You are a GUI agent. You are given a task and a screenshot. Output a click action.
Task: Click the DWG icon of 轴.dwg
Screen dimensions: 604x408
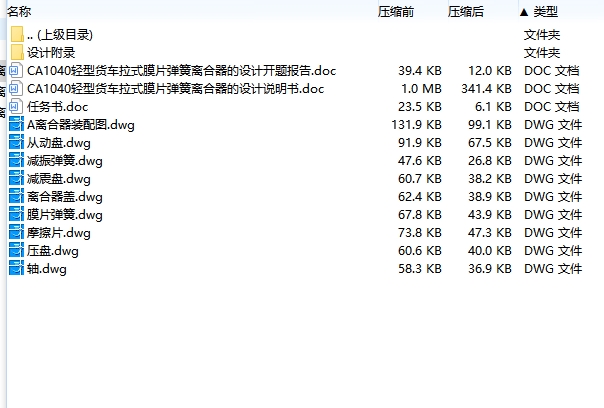17,268
